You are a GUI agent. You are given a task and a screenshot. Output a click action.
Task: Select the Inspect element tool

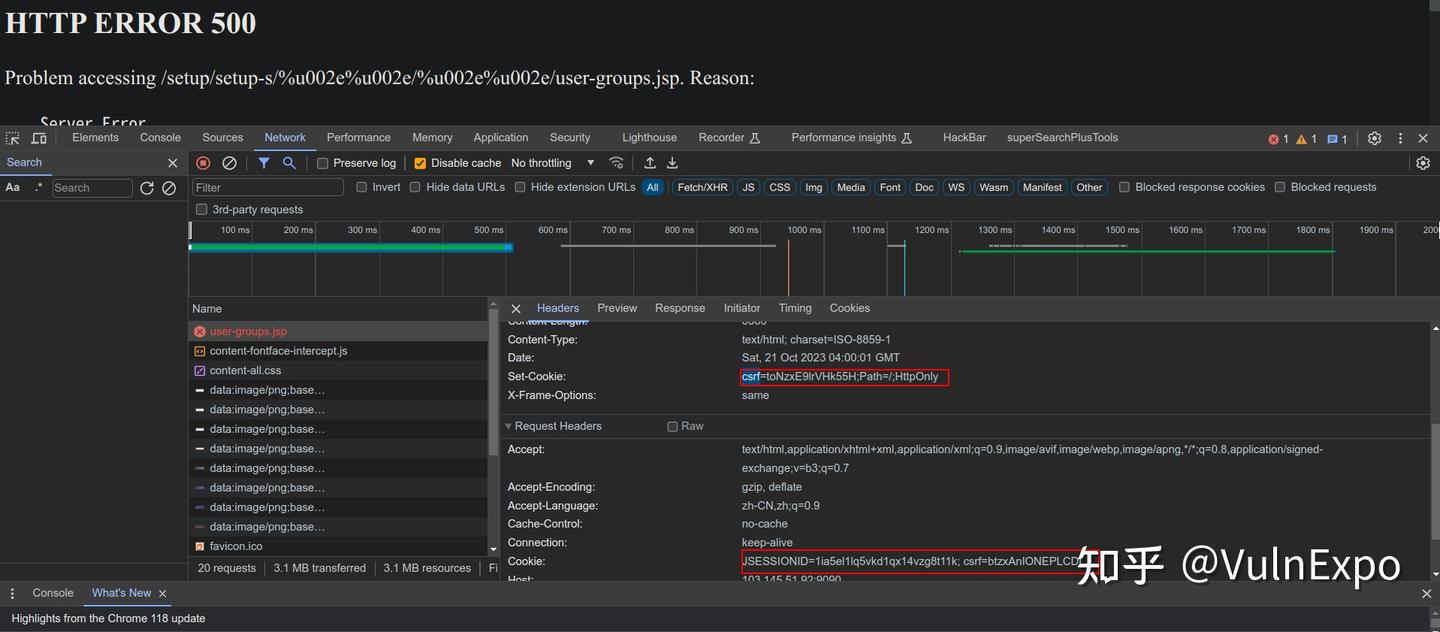pyautogui.click(x=10, y=138)
